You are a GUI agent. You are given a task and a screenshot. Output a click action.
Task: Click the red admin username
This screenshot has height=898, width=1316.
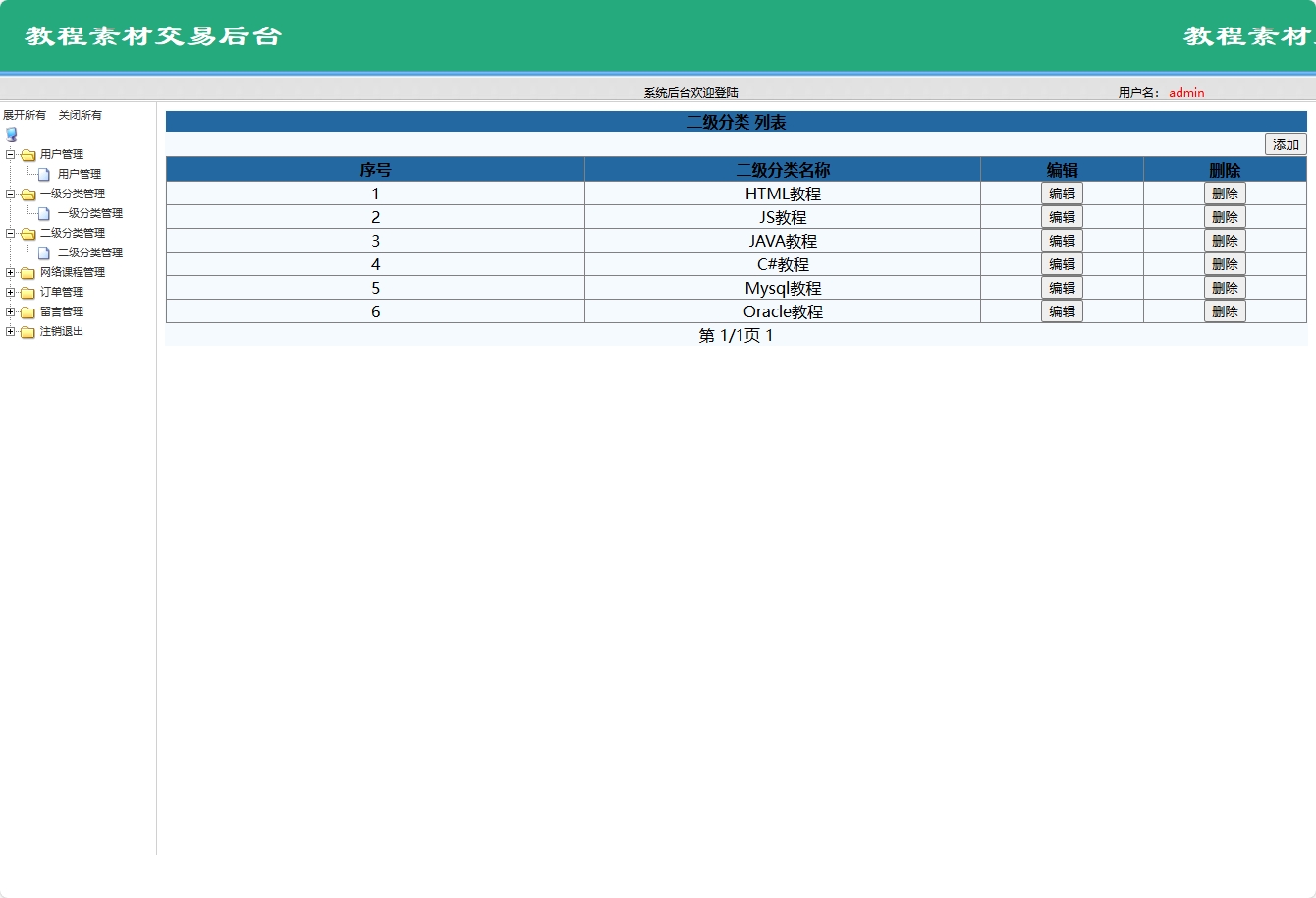point(1186,93)
